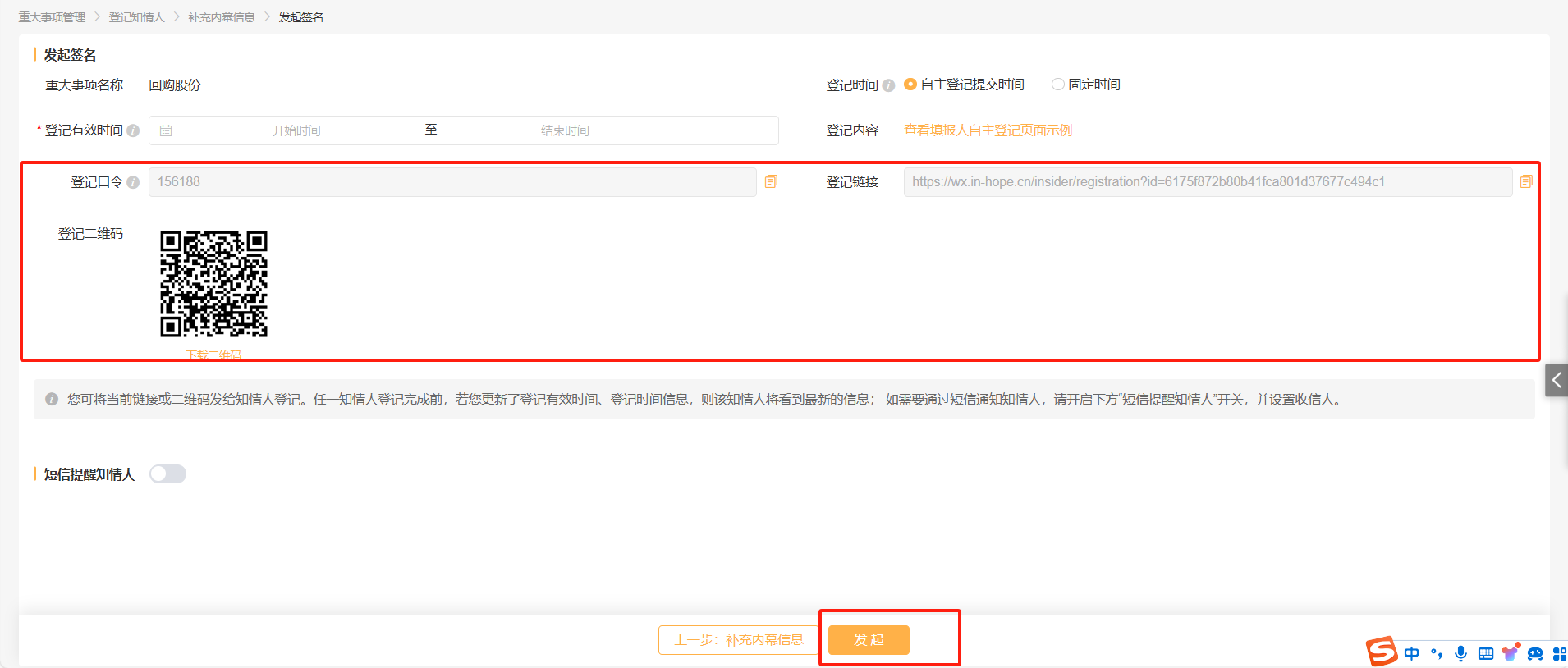
Task: Select 固定时间 radio option
Action: [x=1057, y=85]
